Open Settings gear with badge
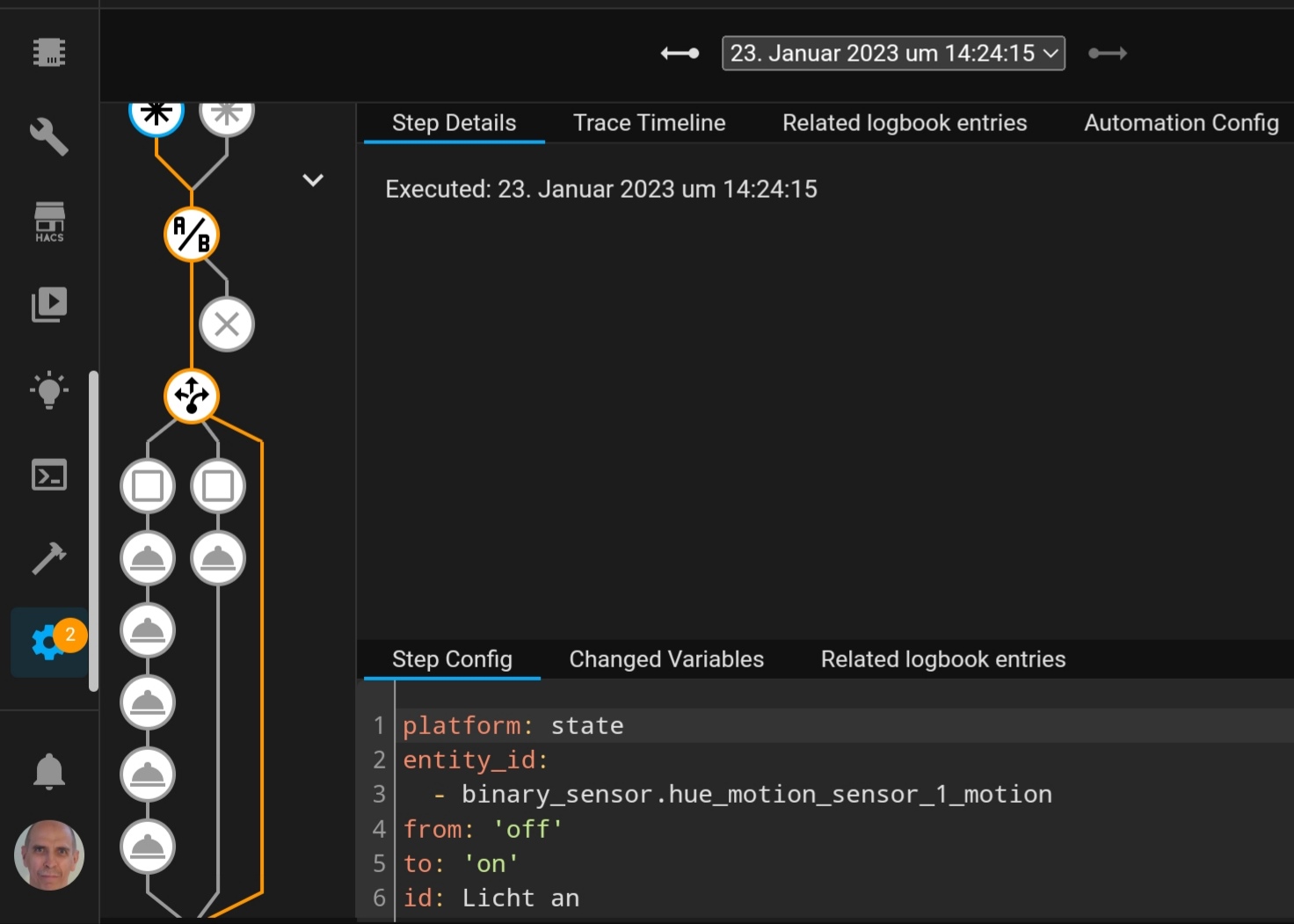The height and width of the screenshot is (924, 1294). [x=49, y=643]
